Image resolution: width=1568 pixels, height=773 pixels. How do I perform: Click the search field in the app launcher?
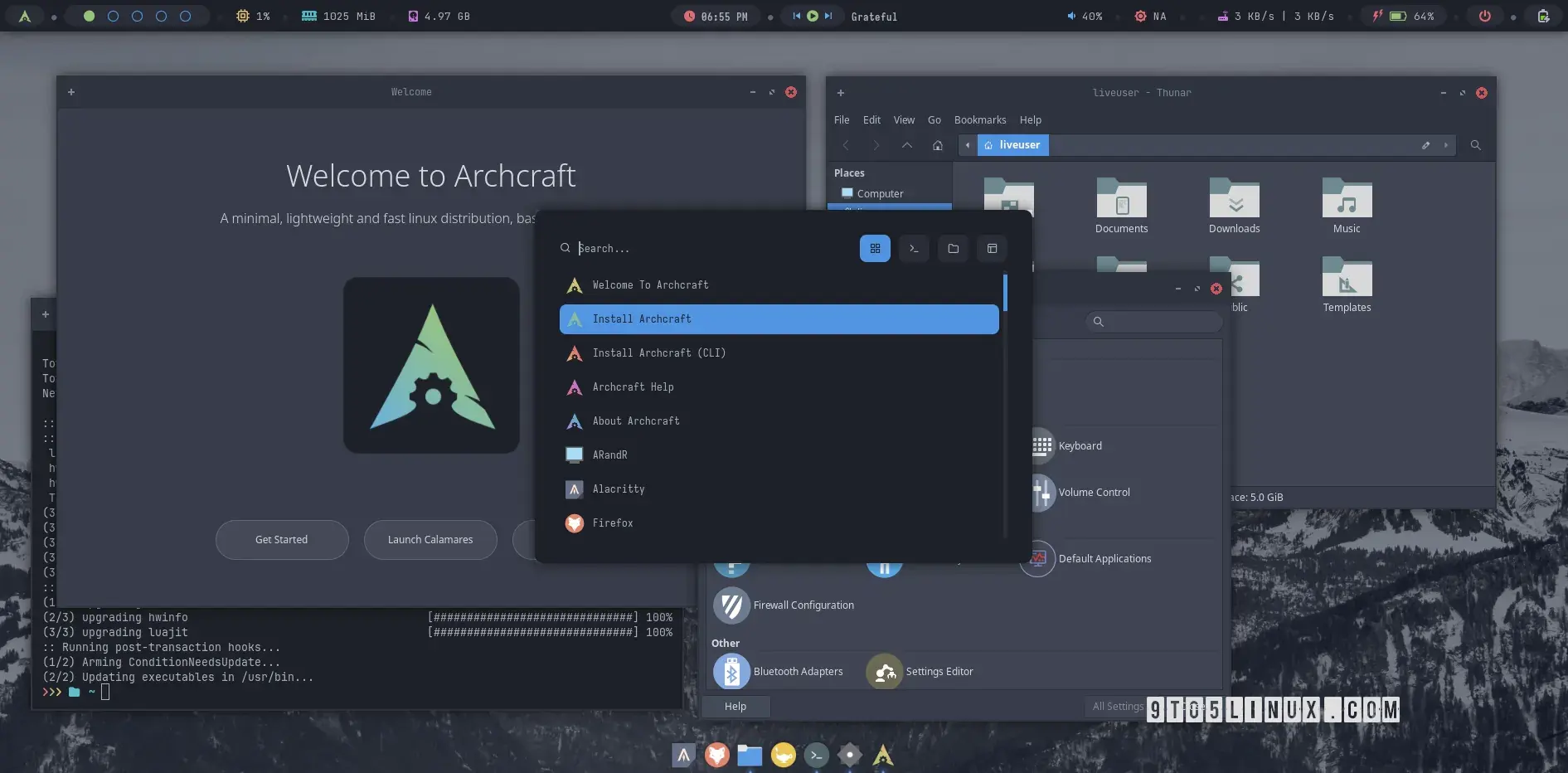[705, 248]
